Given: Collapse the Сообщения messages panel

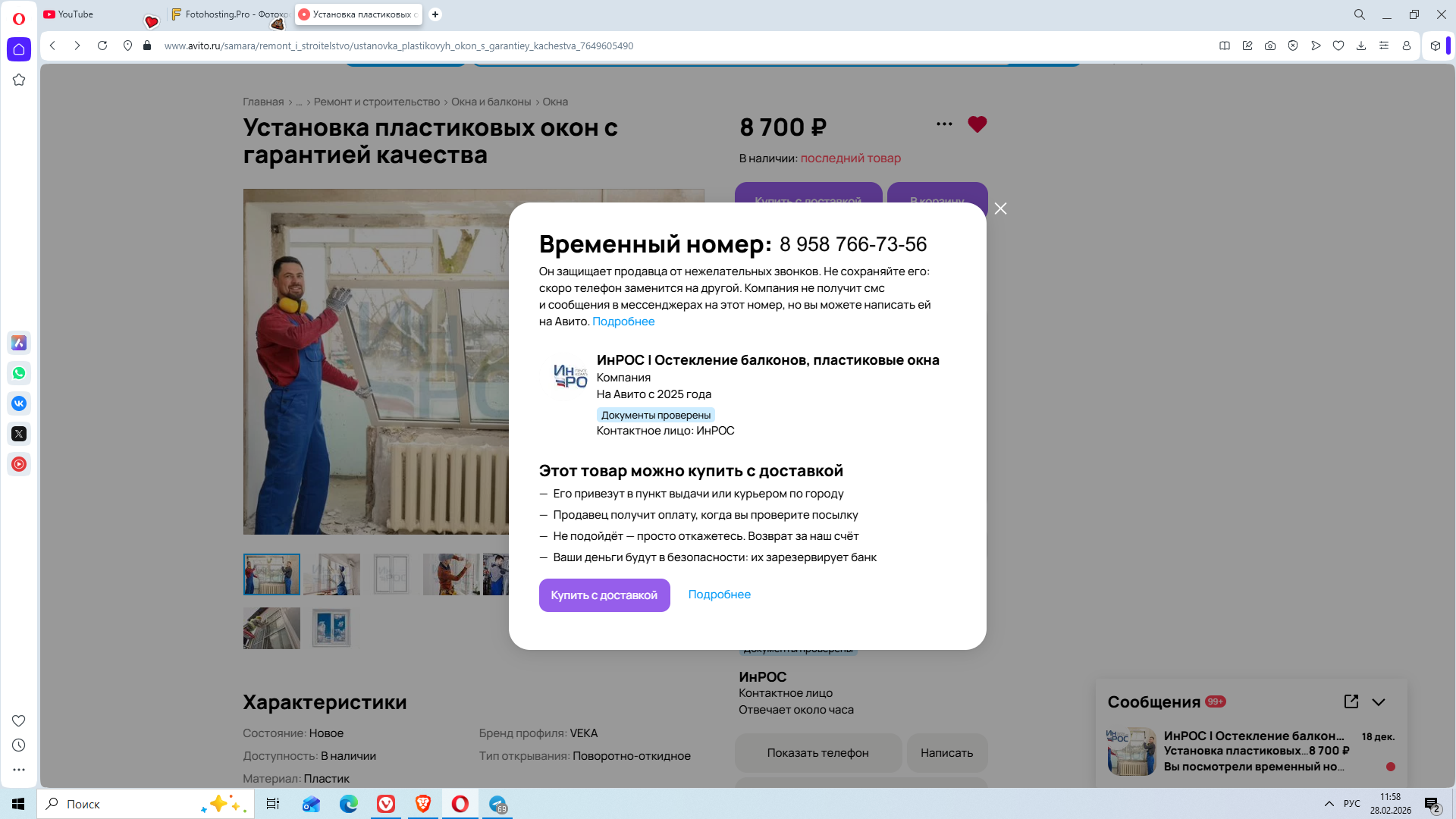Looking at the screenshot, I should [x=1379, y=702].
